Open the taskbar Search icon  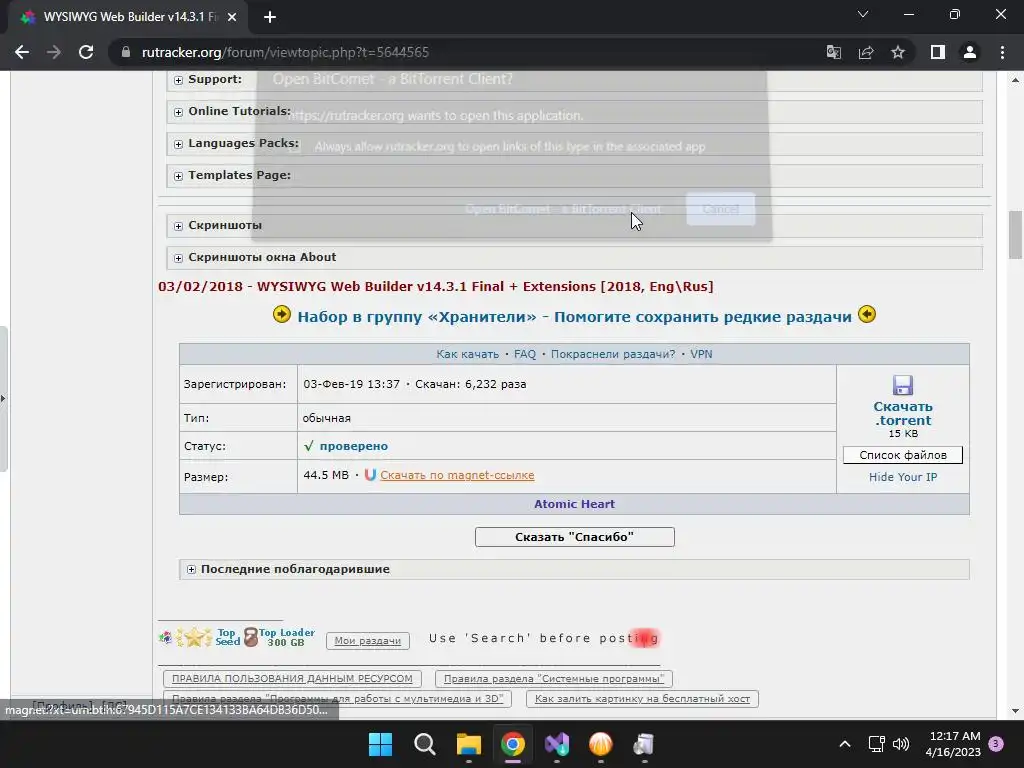tap(424, 744)
